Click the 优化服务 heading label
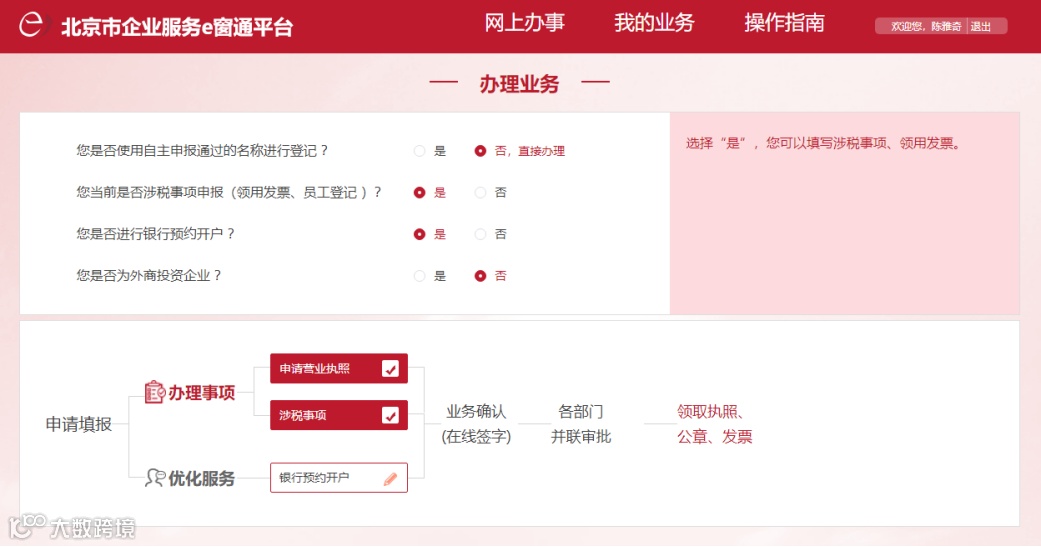1041x547 pixels. coord(202,479)
